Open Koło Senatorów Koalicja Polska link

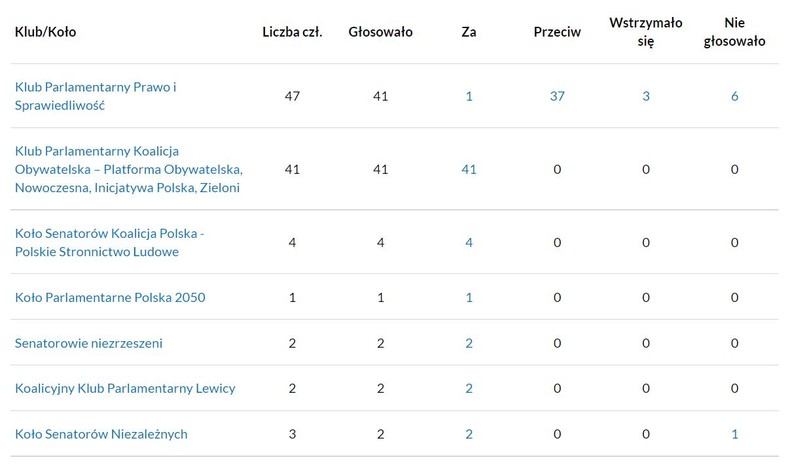click(110, 242)
